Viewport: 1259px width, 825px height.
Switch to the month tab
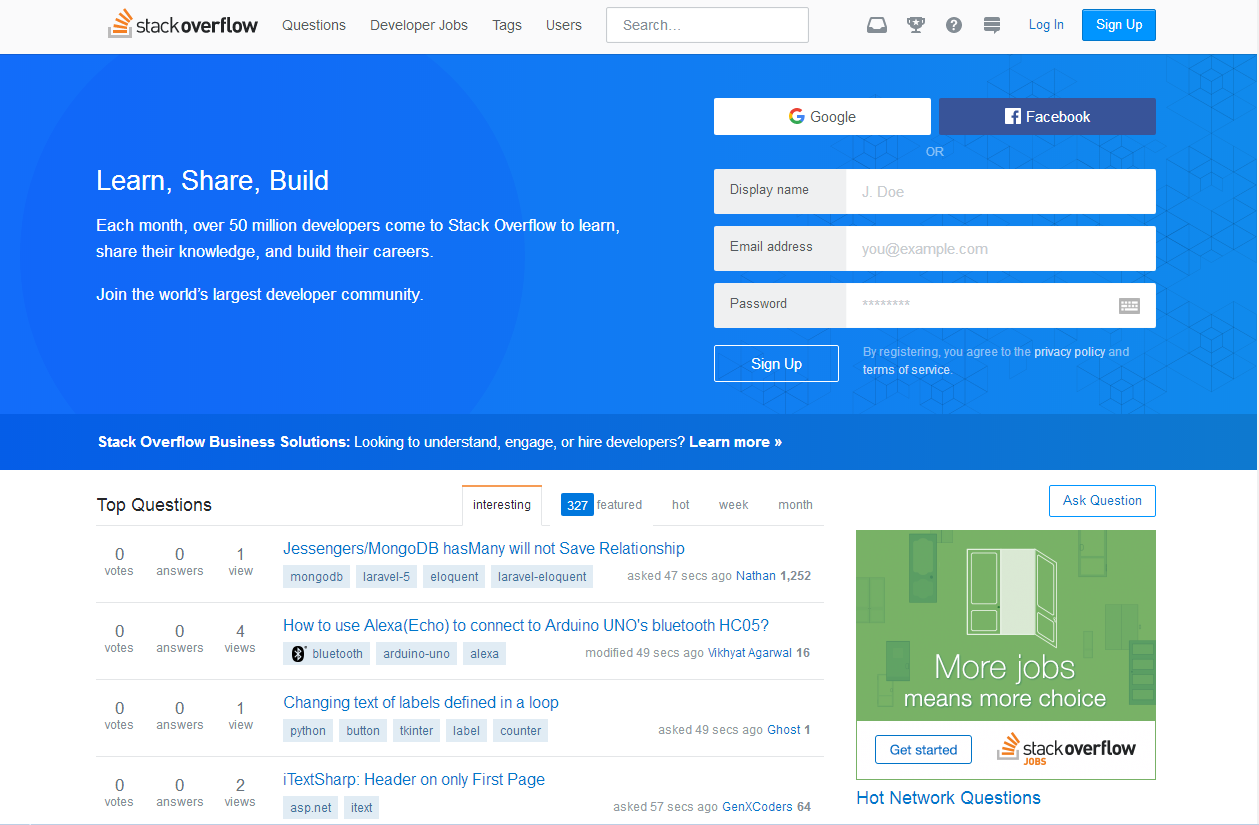tap(796, 505)
